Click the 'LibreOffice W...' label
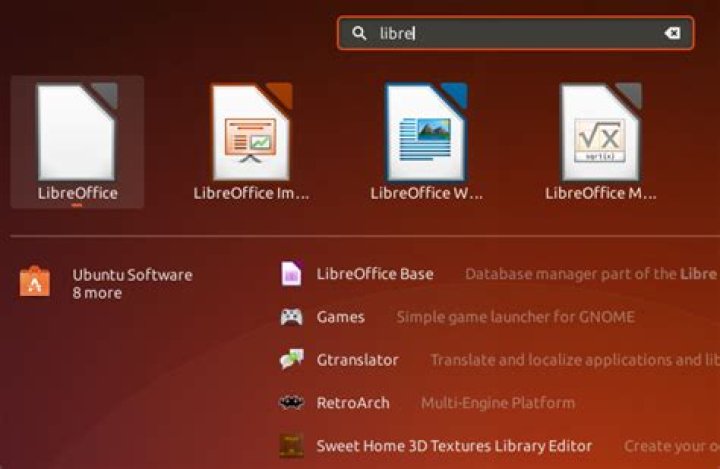Viewport: 720px width, 469px height. click(x=427, y=193)
